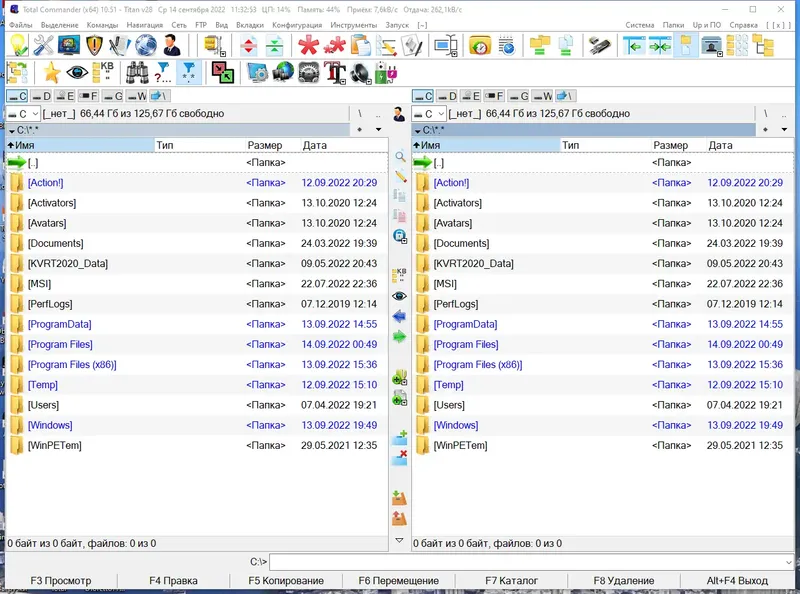
Task: Click the blue globe icon in first toolbar row
Action: [x=146, y=45]
